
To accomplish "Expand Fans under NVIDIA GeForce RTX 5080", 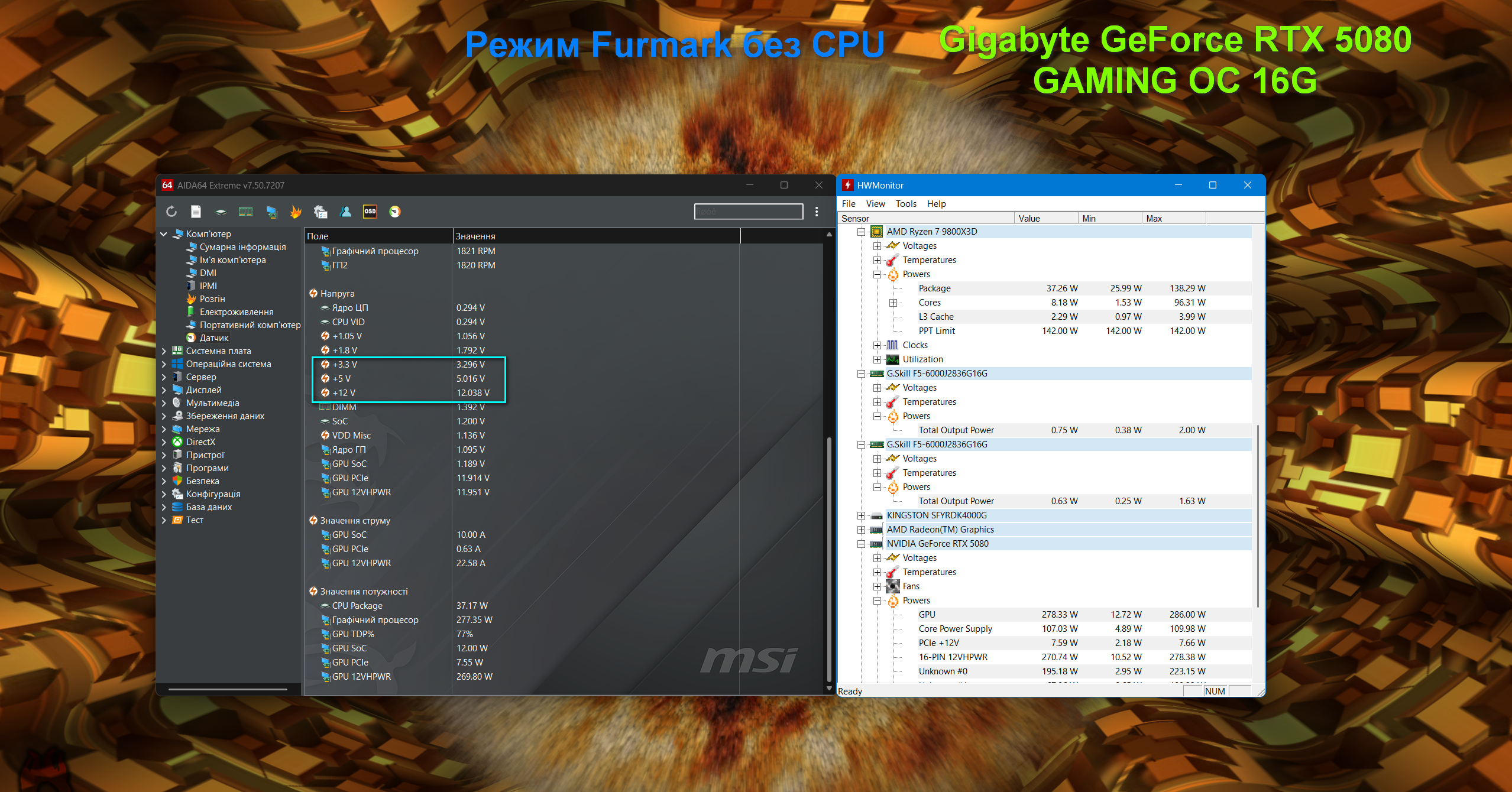I will coord(878,586).
